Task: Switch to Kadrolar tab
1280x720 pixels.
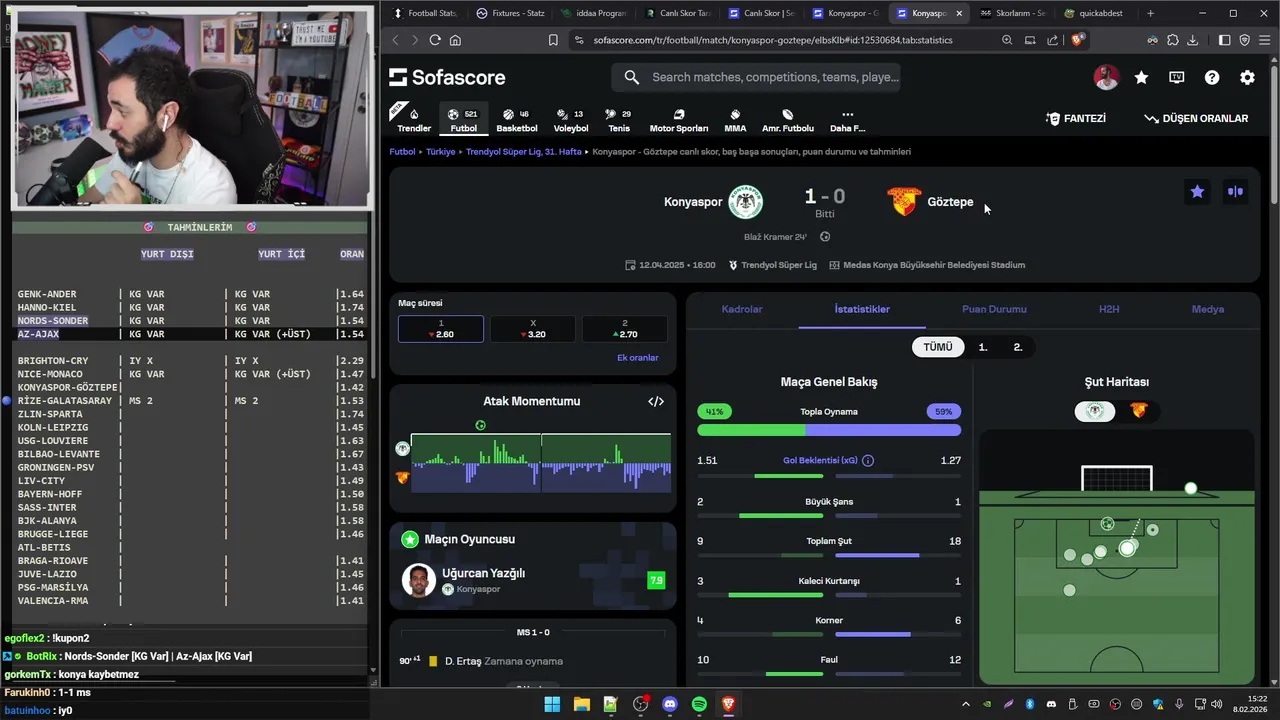Action: [x=742, y=309]
